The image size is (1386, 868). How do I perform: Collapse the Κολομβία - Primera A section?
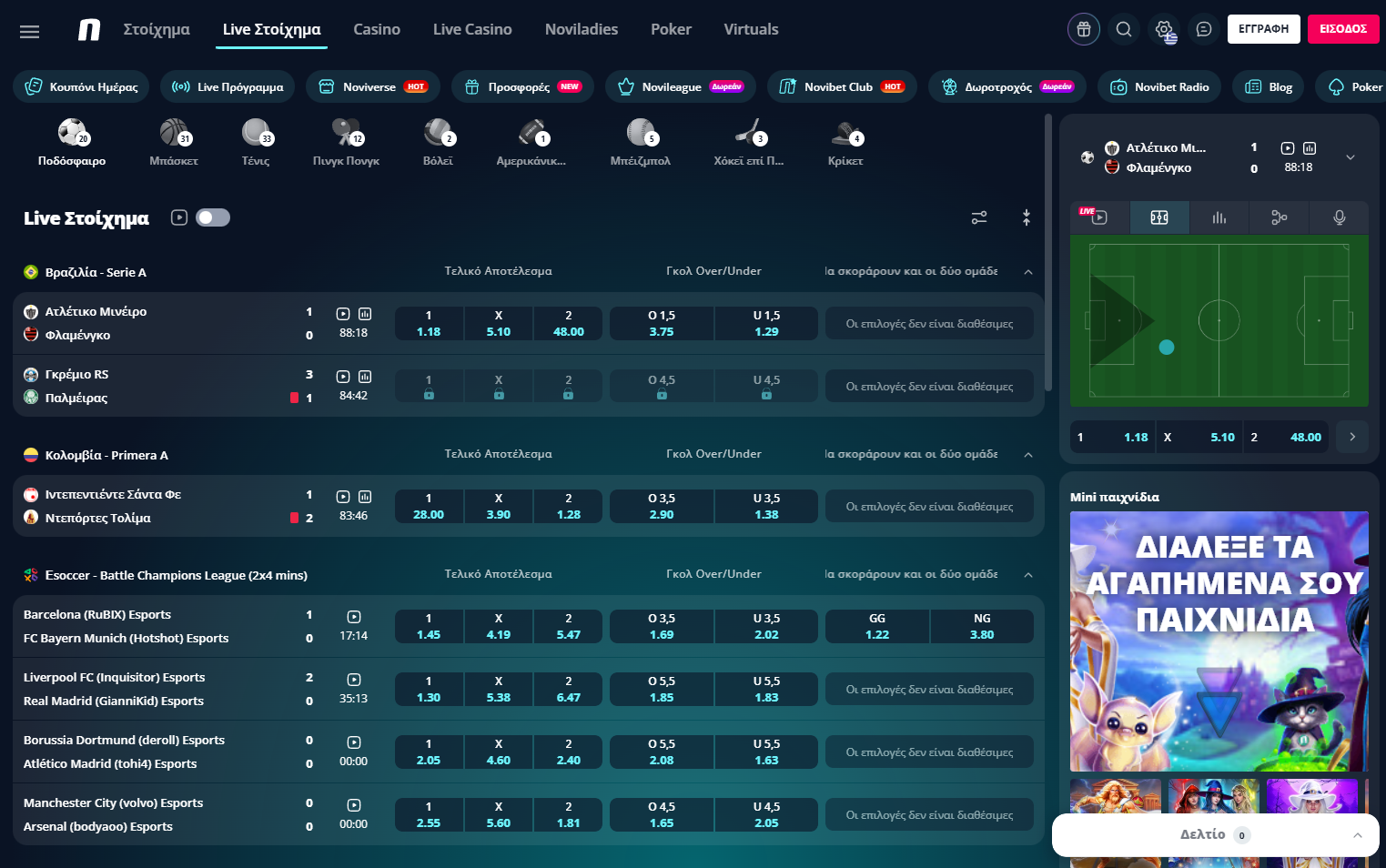coord(1028,455)
